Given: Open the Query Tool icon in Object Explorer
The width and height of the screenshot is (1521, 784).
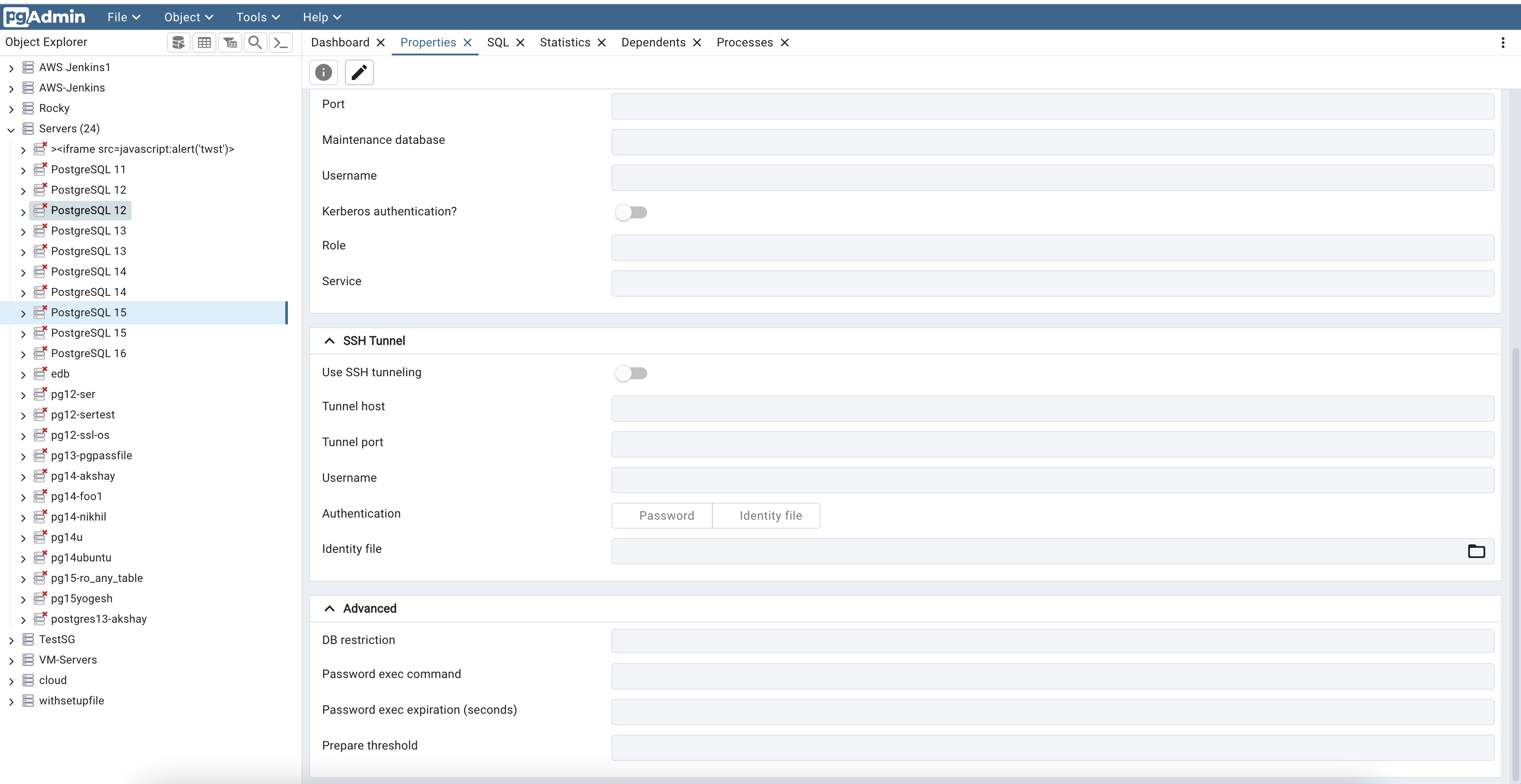Looking at the screenshot, I should pyautogui.click(x=178, y=42).
